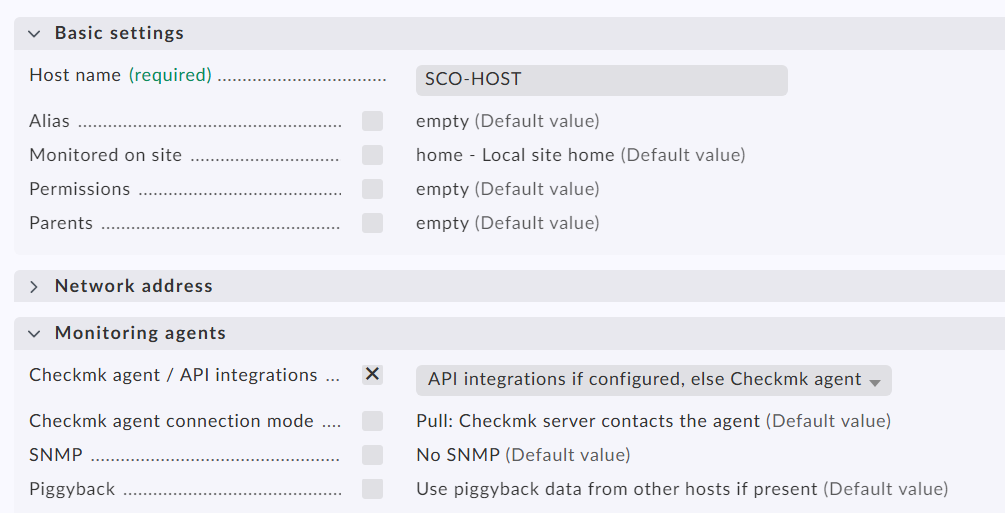Screen dimensions: 1005x513
Task: Click the Checkmk agent connection mode label
Action: (x=171, y=421)
